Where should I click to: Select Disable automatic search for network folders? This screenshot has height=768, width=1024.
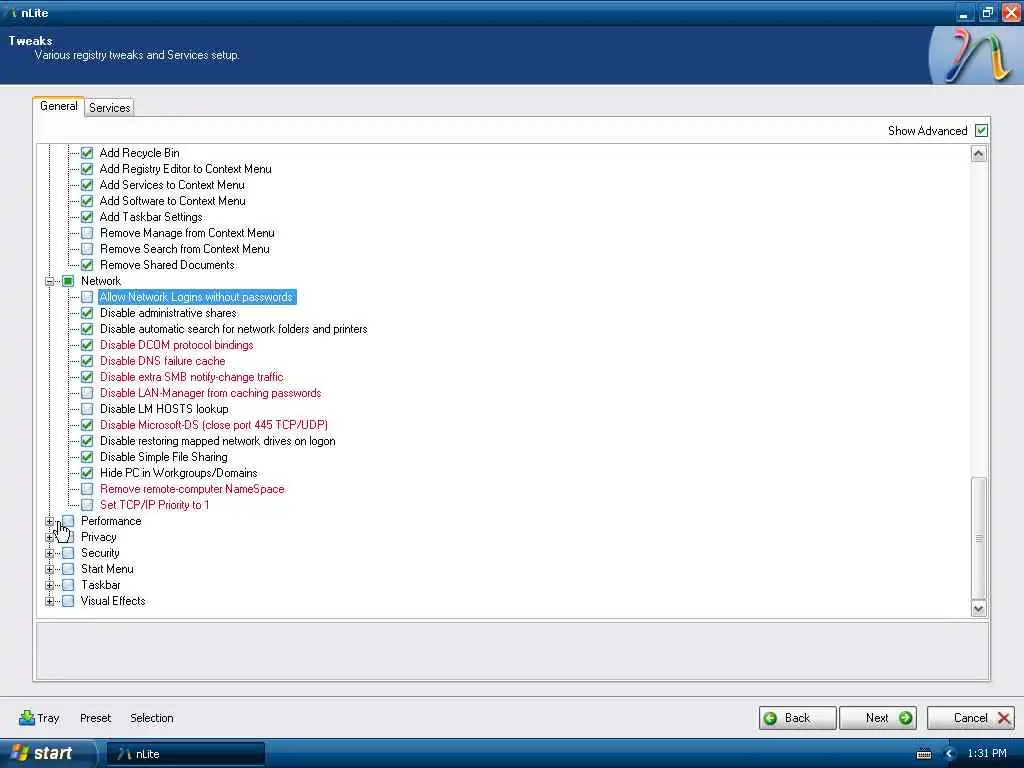pyautogui.click(x=233, y=329)
